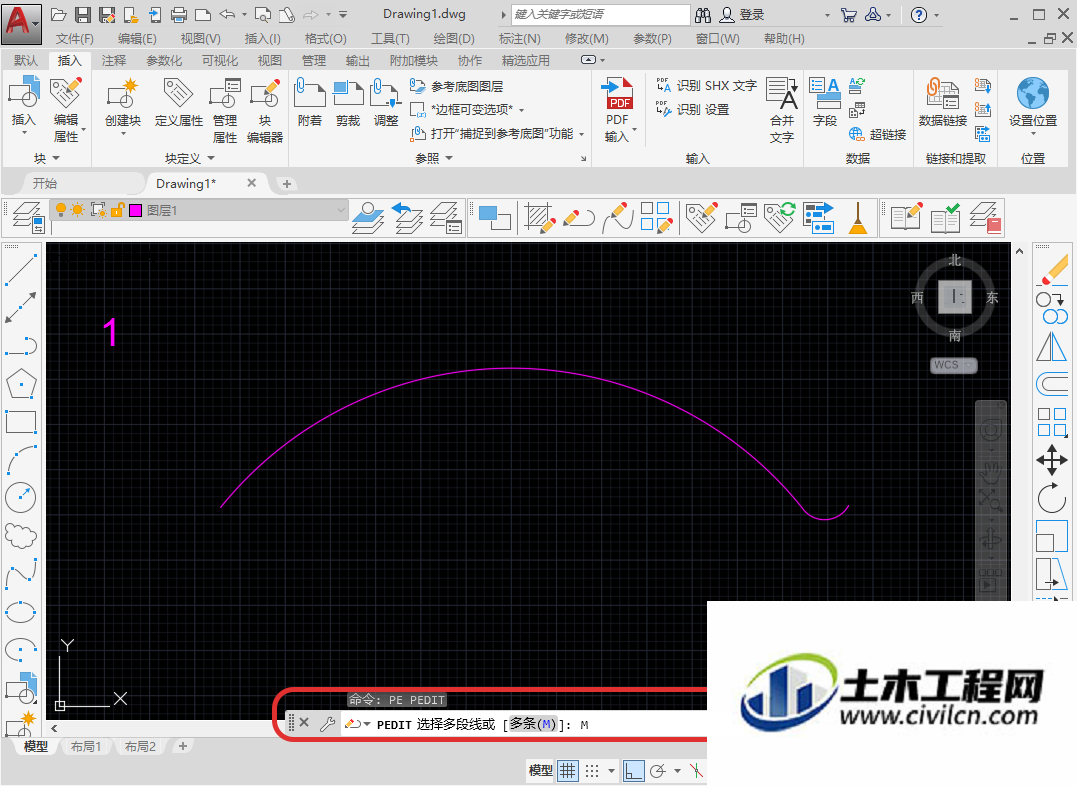Screen dimensions: 1077x786
Task: Click the Offset tool in the modify toolbar
Action: [x=1052, y=384]
